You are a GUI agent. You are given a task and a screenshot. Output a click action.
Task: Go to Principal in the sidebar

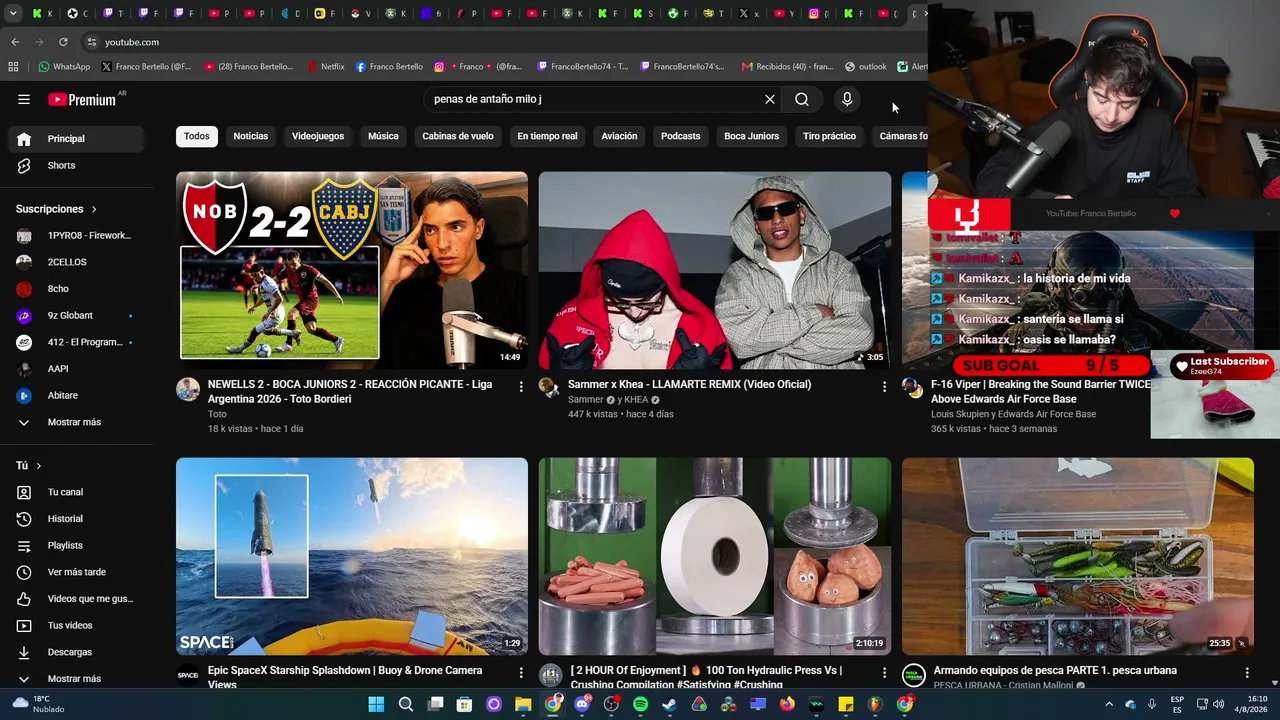click(x=76, y=139)
